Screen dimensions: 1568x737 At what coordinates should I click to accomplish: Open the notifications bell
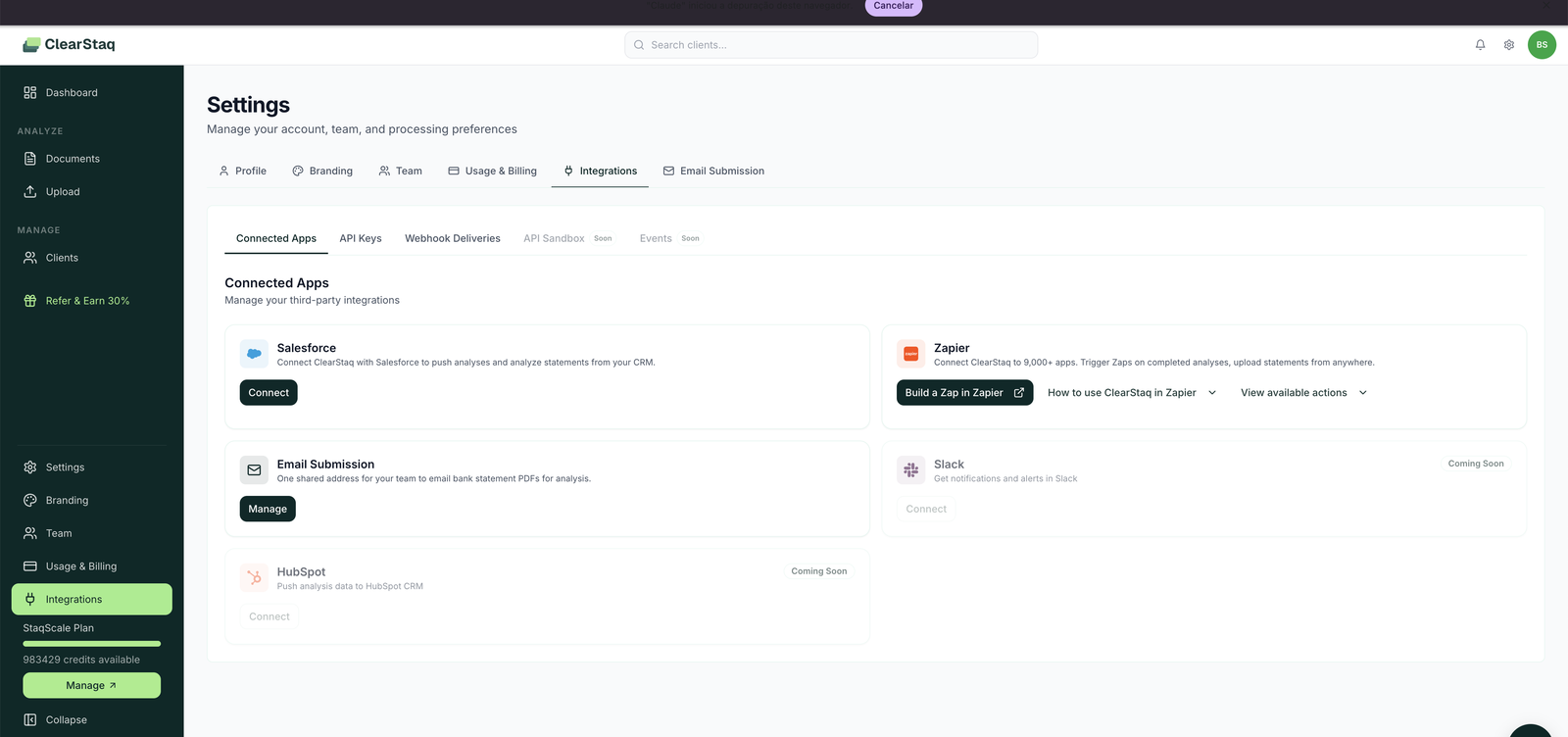[1480, 44]
